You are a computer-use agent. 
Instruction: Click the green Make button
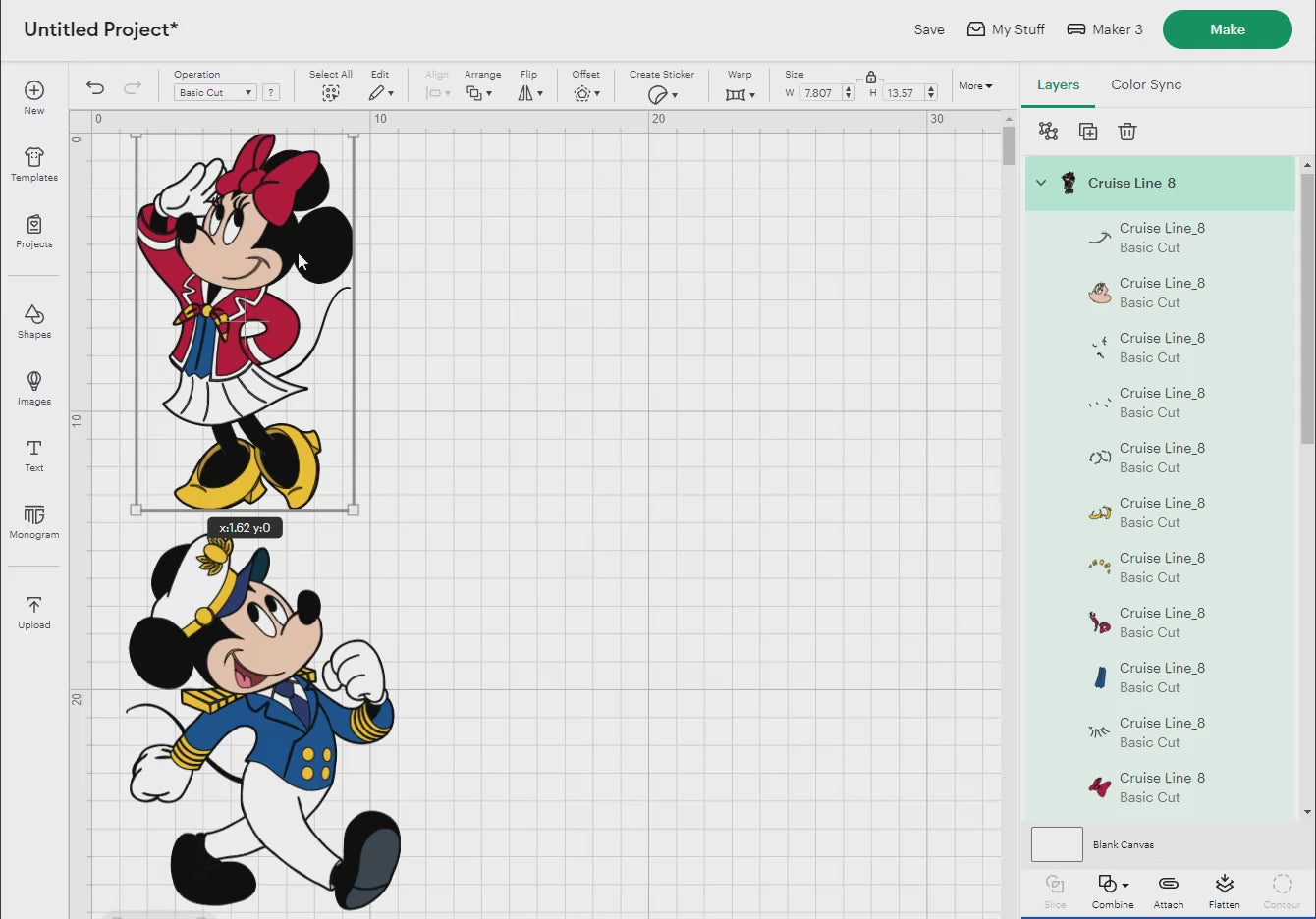(x=1228, y=29)
